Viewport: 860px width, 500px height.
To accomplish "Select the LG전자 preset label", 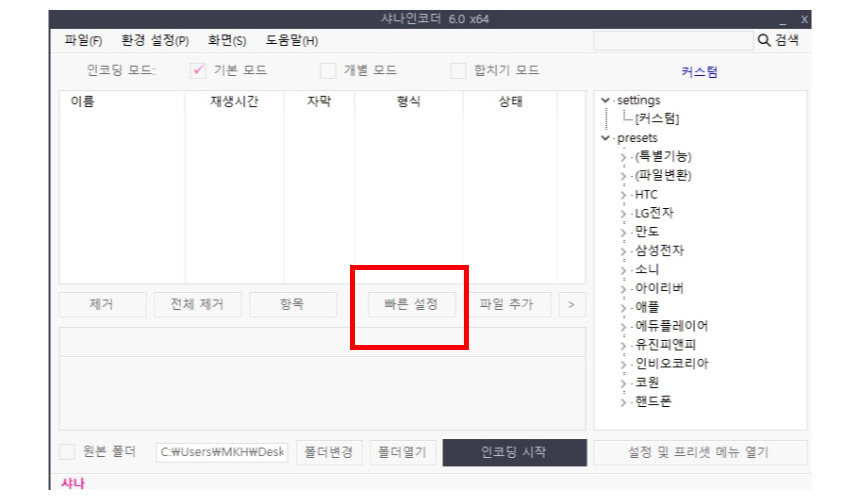I will click(654, 213).
